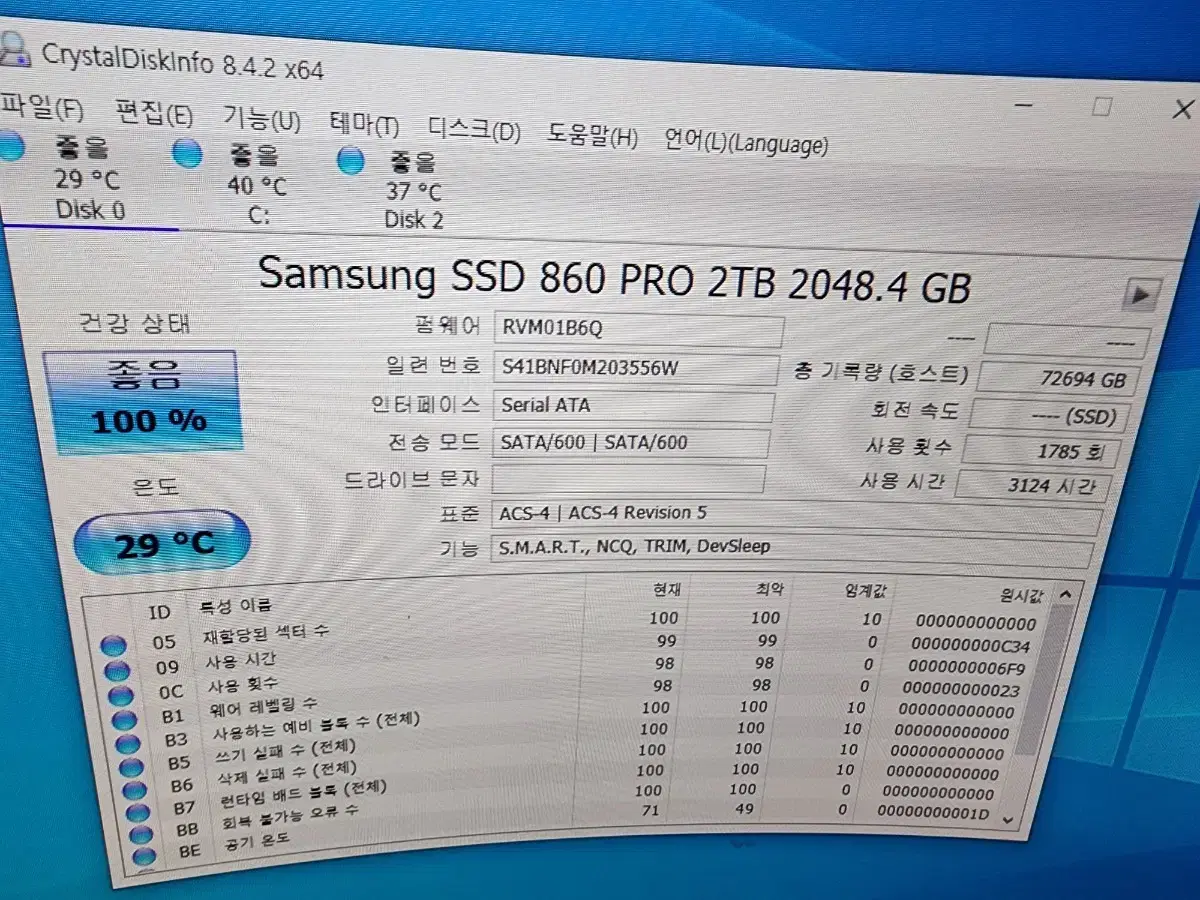Click the 임계값 column header
This screenshot has height=900, width=1200.
(x=865, y=592)
